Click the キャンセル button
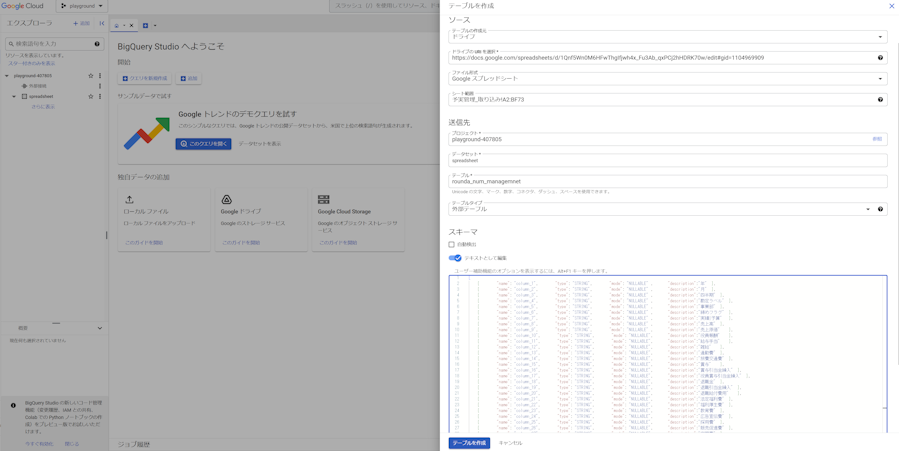 [x=510, y=443]
